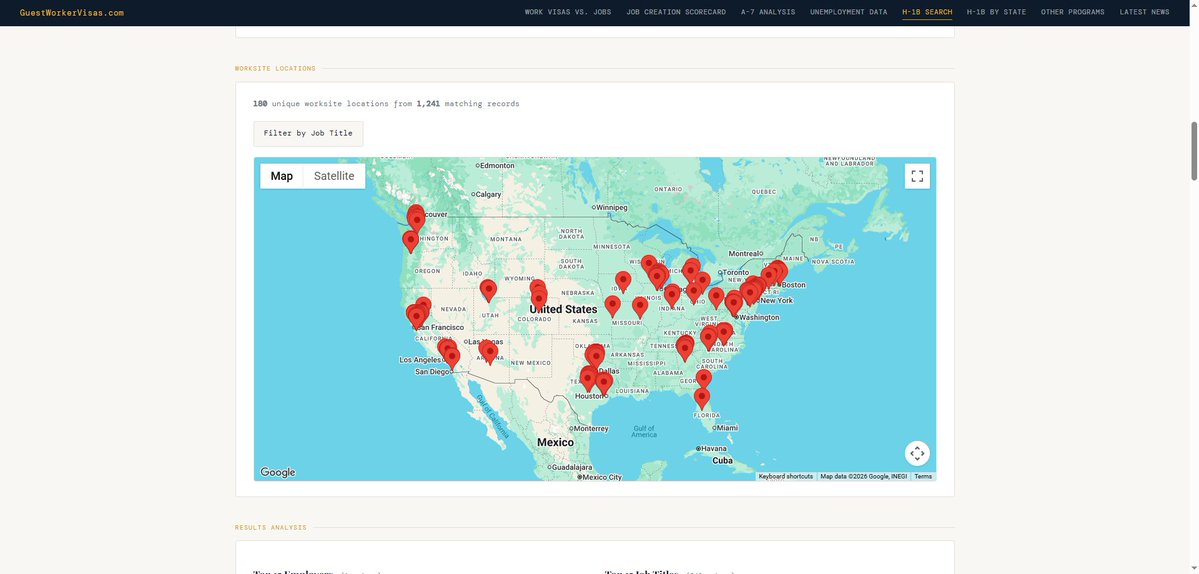Click the worksite pin in Utah

[488, 290]
